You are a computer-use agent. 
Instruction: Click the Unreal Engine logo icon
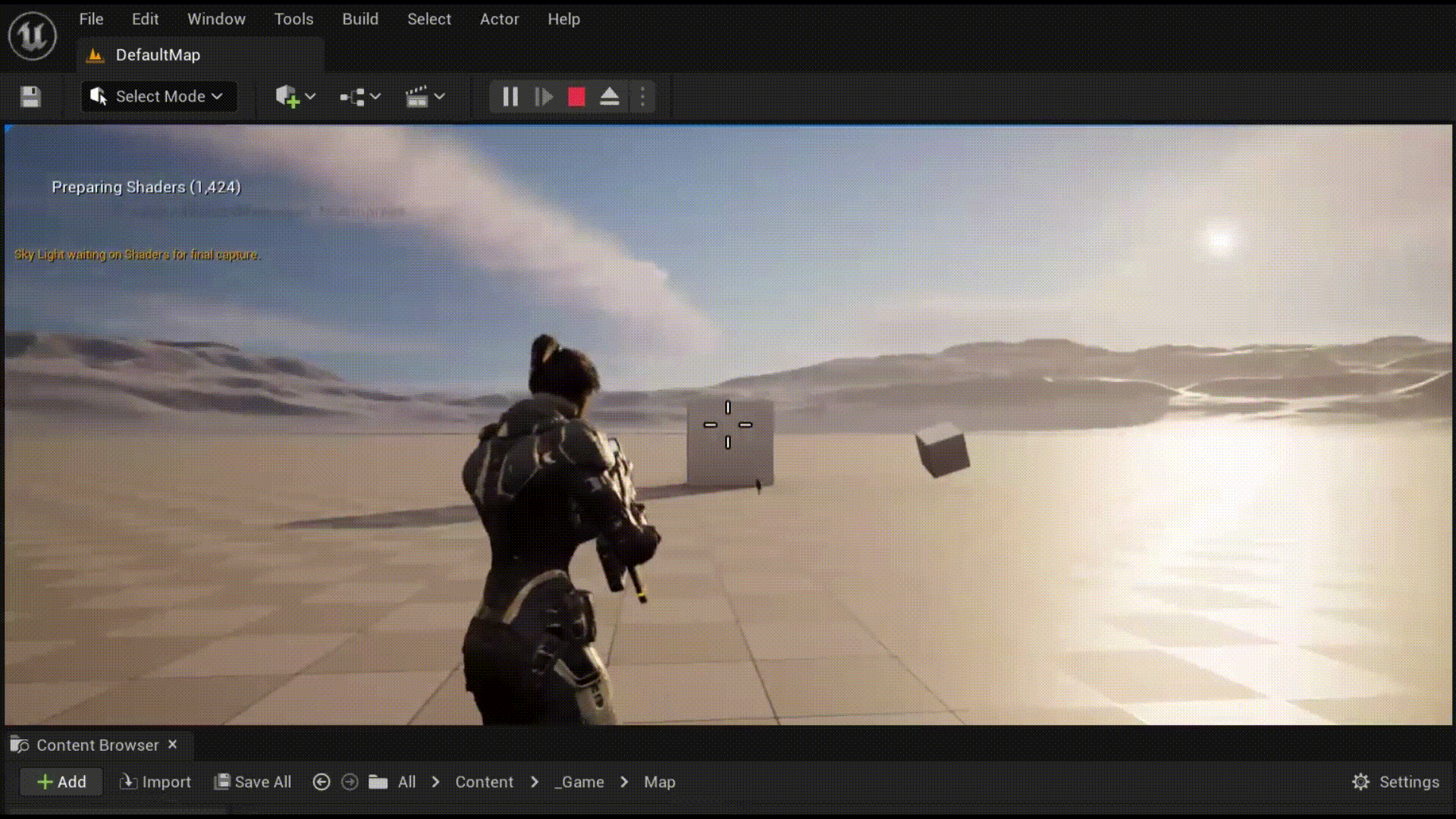point(32,36)
